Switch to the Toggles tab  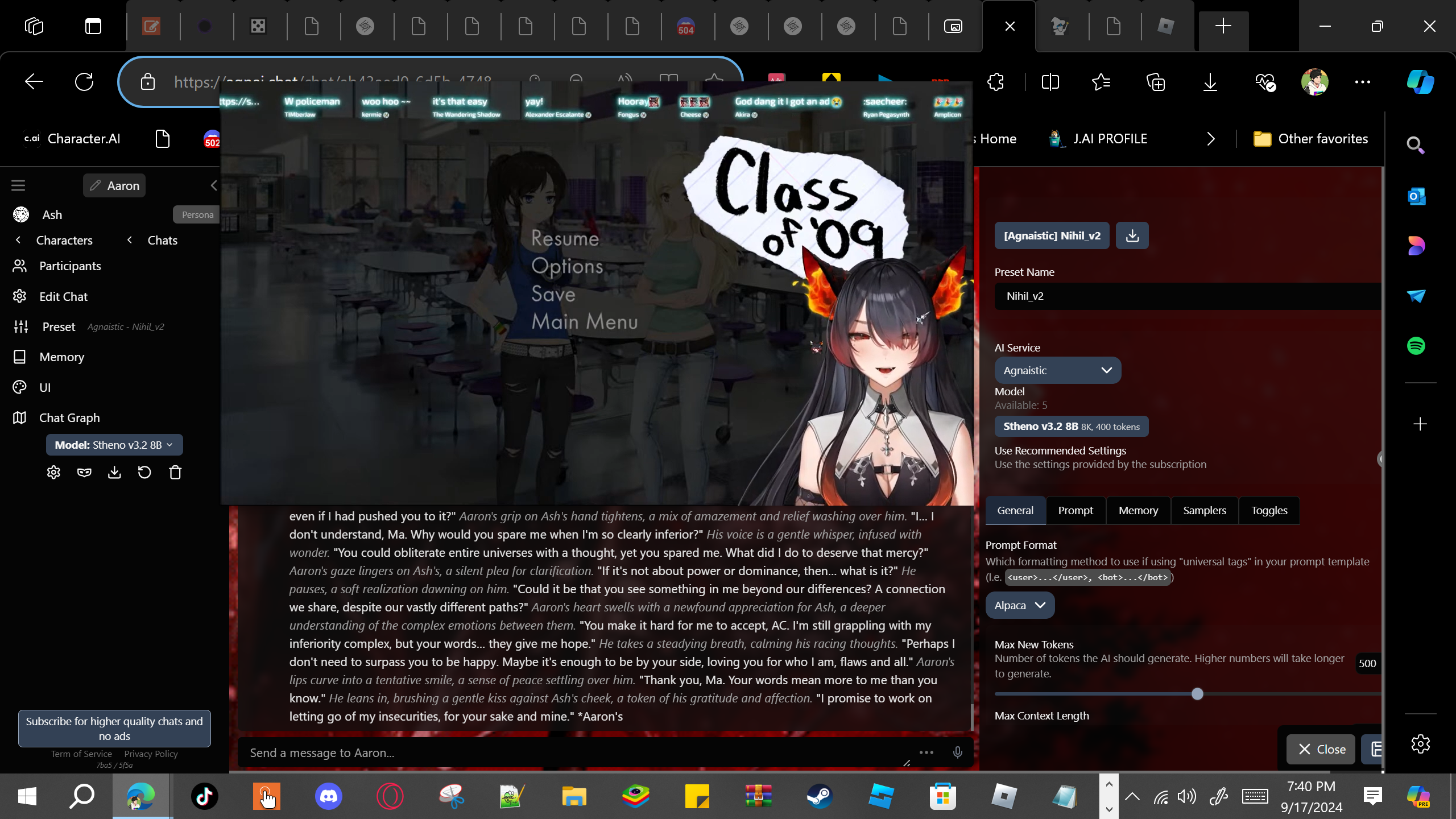pyautogui.click(x=1269, y=510)
